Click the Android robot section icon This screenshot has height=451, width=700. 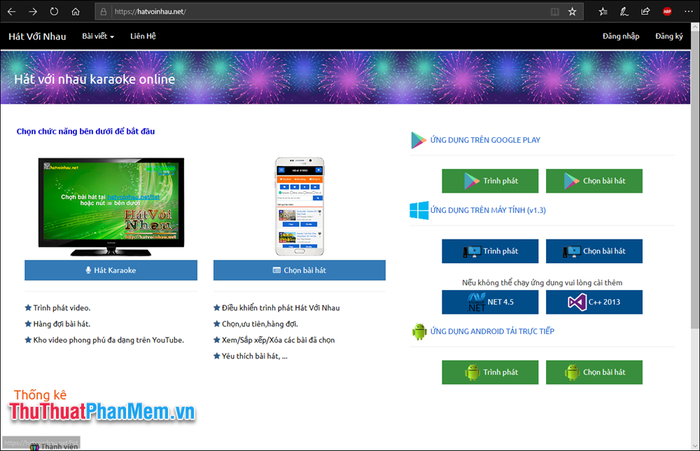419,332
